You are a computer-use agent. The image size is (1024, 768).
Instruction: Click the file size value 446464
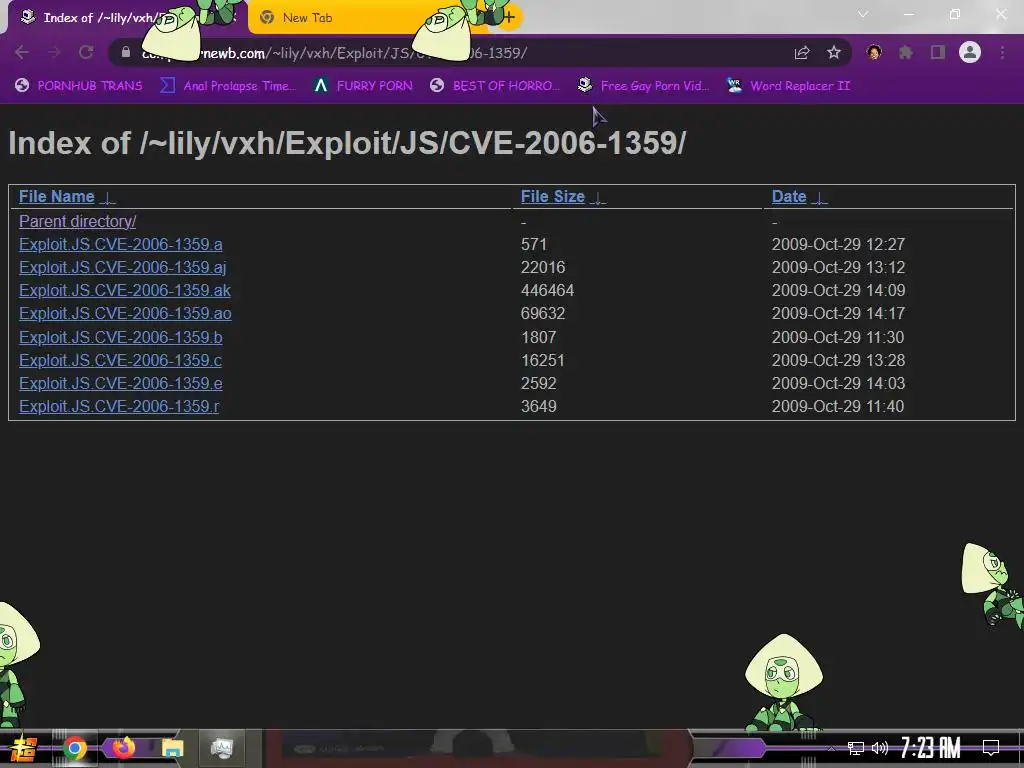[x=547, y=290]
